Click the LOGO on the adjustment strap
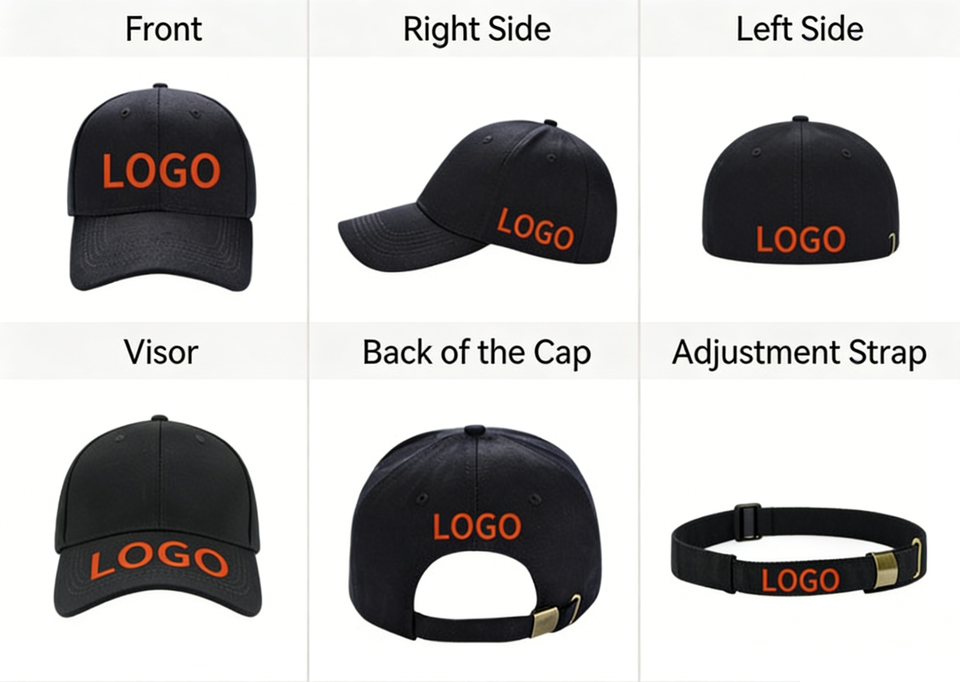The image size is (960, 682). coord(800,580)
